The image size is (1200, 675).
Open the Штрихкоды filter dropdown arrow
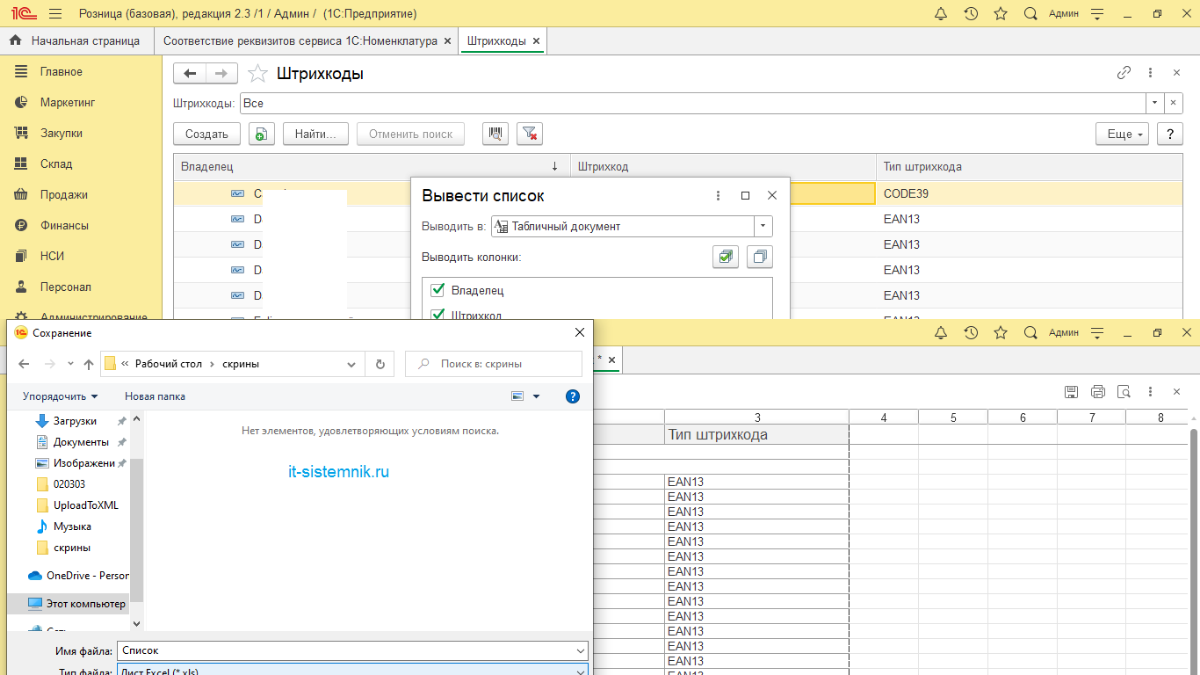(1154, 103)
